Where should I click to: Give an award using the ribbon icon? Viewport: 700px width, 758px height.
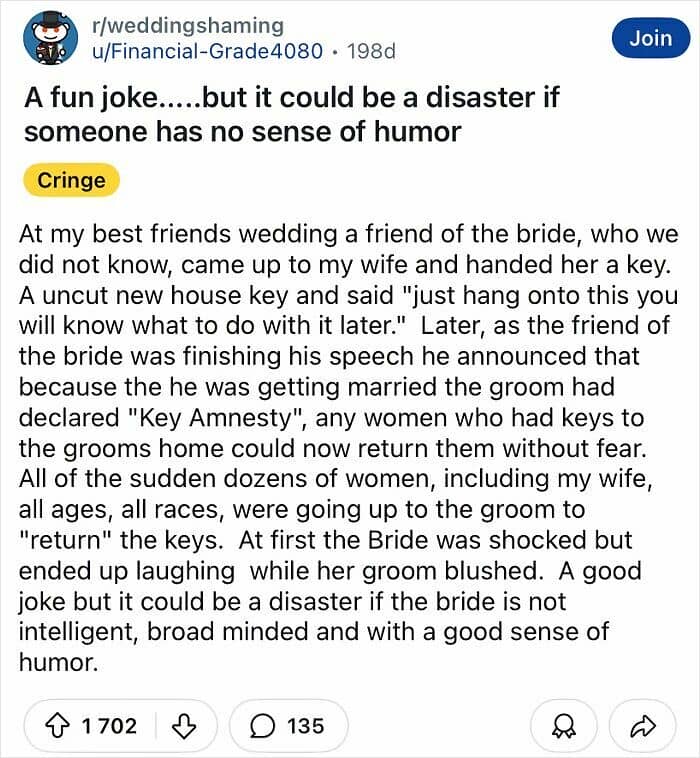coord(564,726)
